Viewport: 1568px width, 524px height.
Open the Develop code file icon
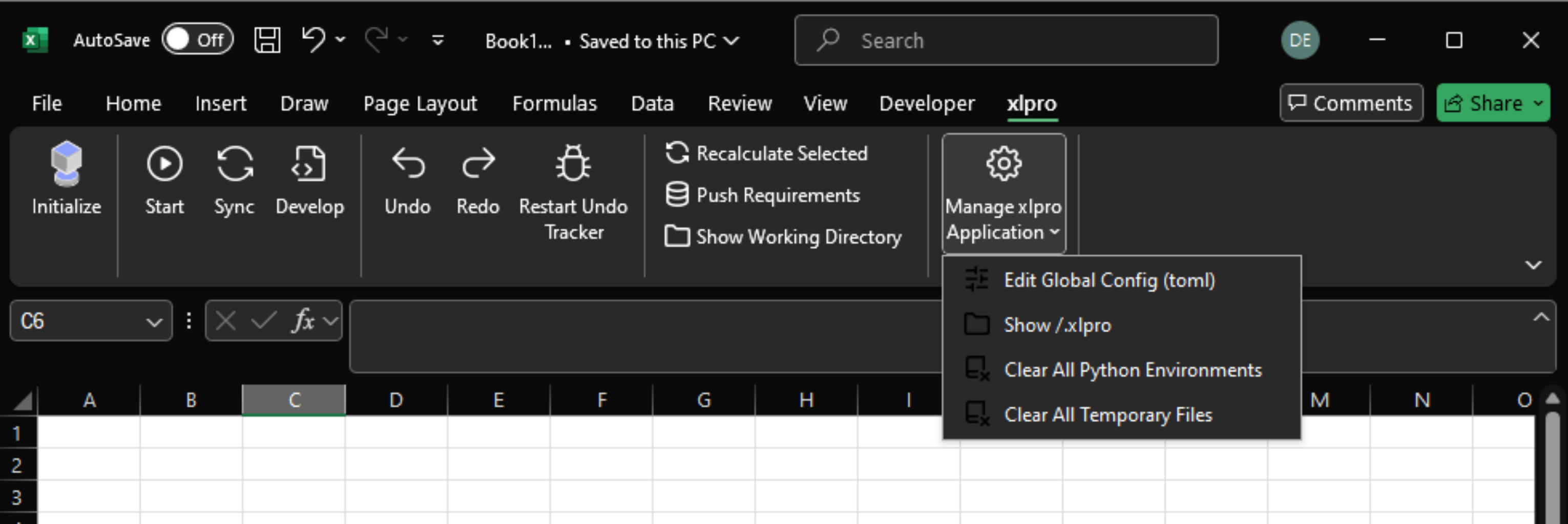click(309, 163)
